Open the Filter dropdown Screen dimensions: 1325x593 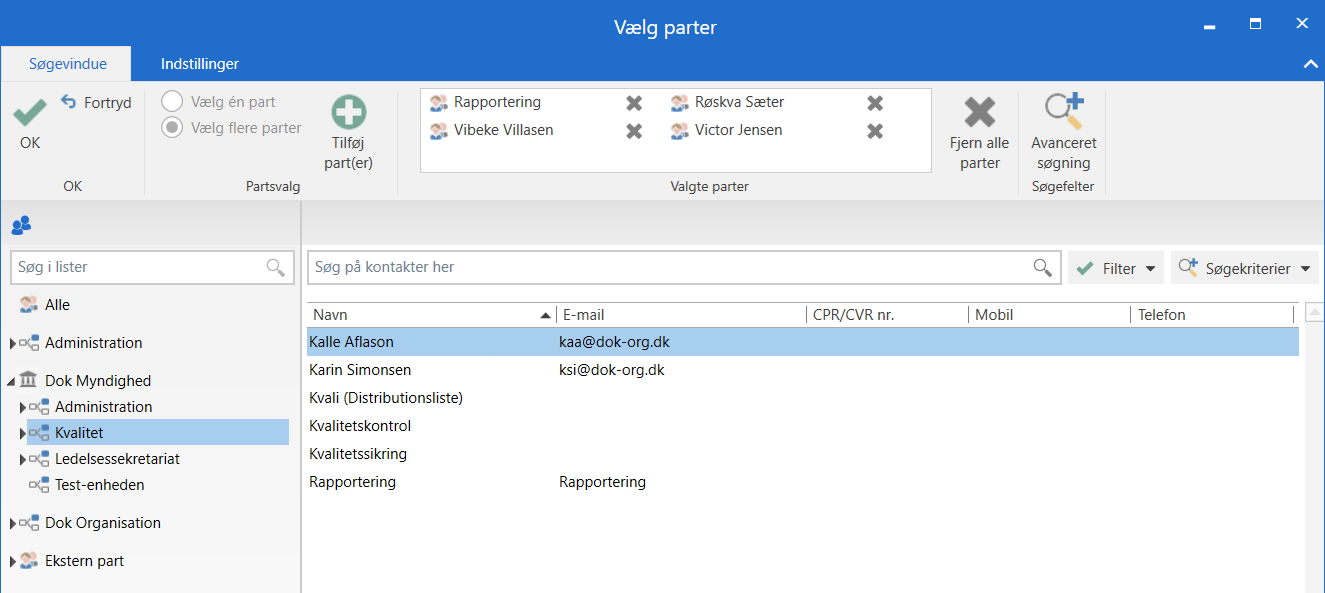[x=1116, y=268]
